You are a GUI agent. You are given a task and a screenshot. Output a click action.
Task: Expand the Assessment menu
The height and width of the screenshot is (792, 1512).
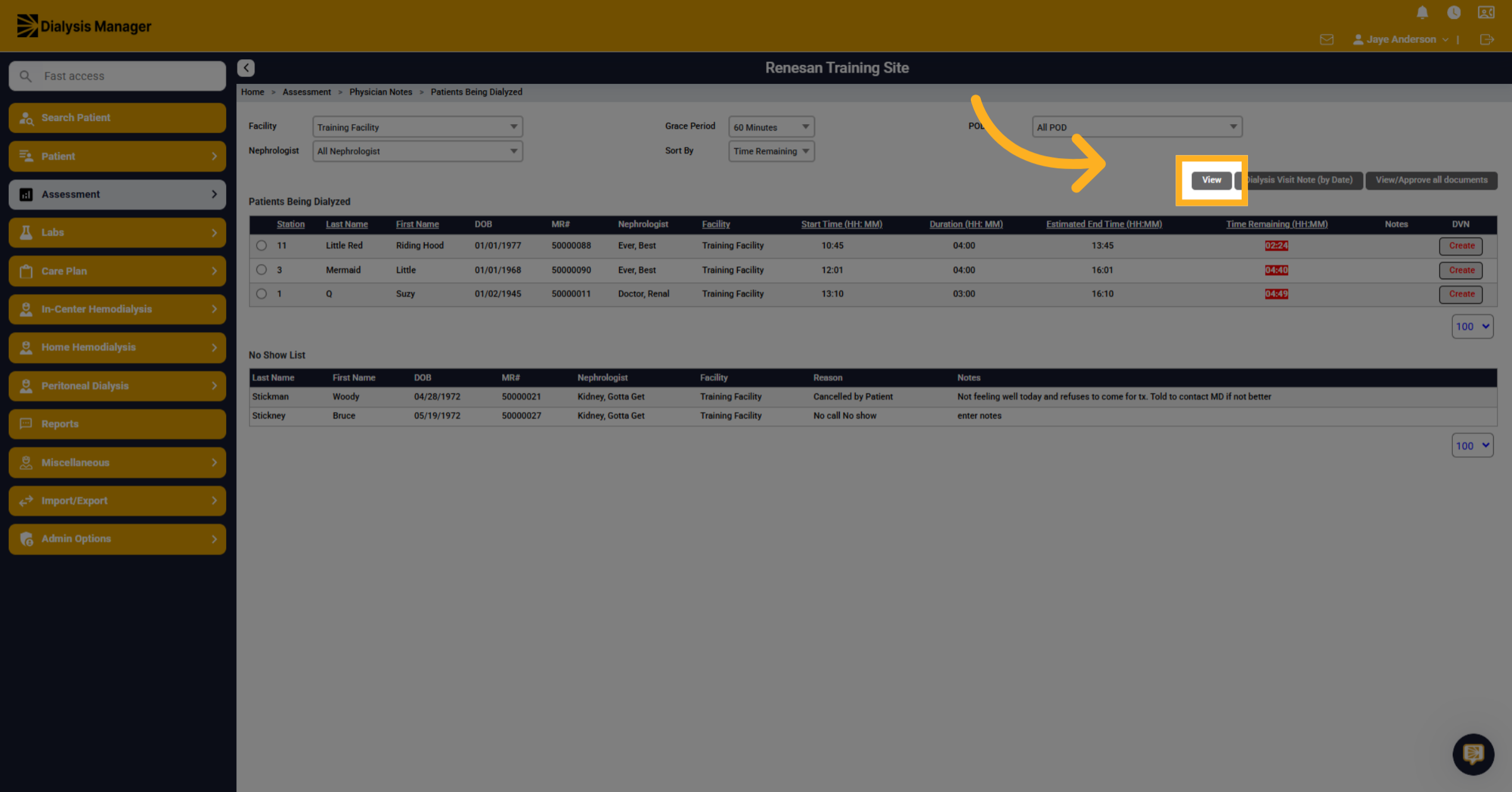click(117, 195)
